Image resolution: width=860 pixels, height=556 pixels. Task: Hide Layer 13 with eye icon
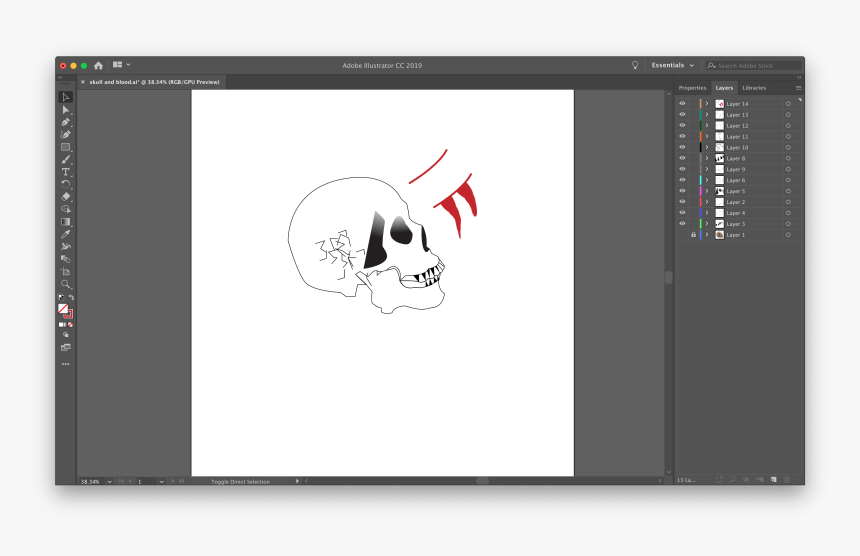pos(682,115)
